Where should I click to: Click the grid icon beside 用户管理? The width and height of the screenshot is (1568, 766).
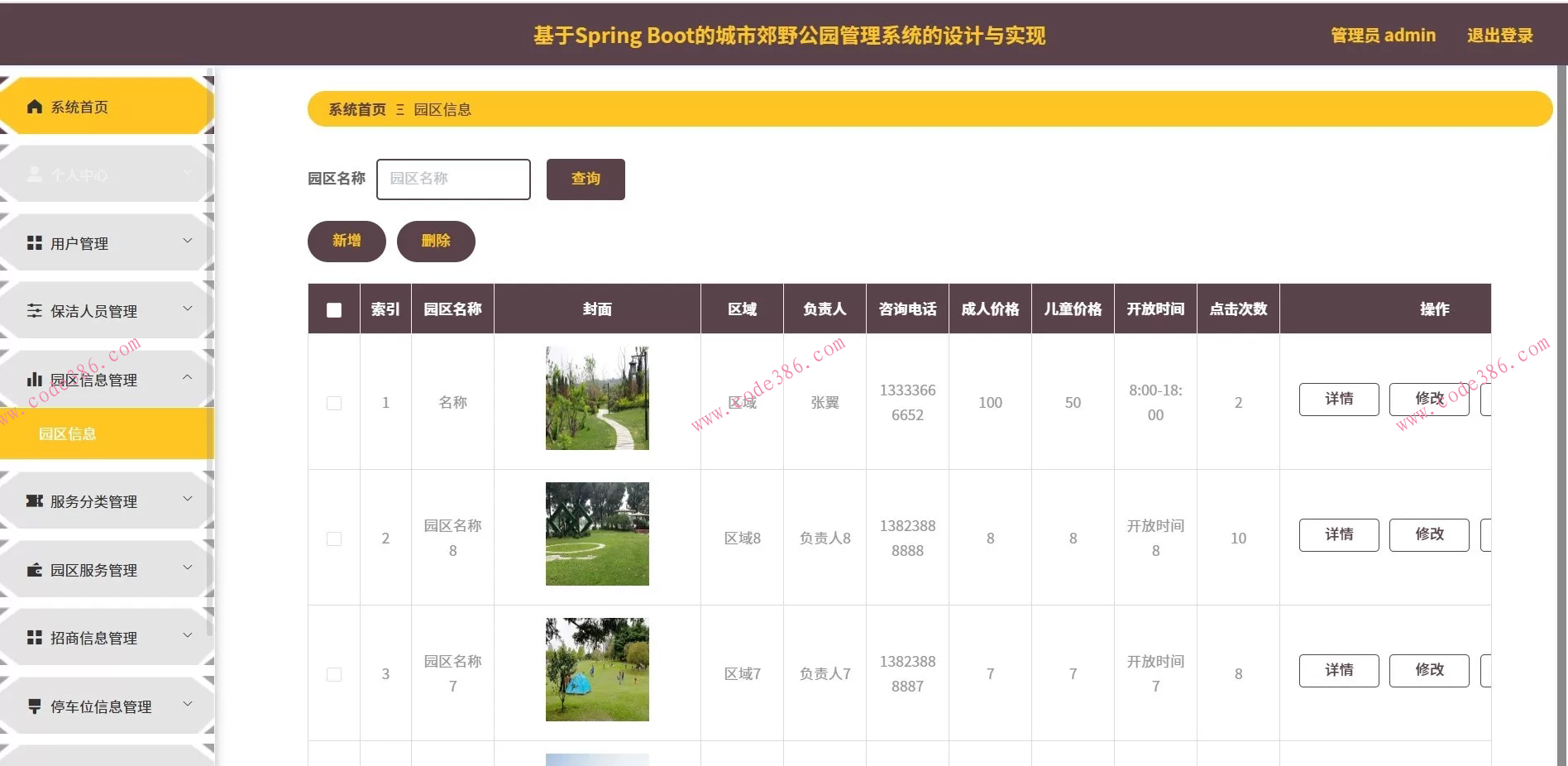35,243
